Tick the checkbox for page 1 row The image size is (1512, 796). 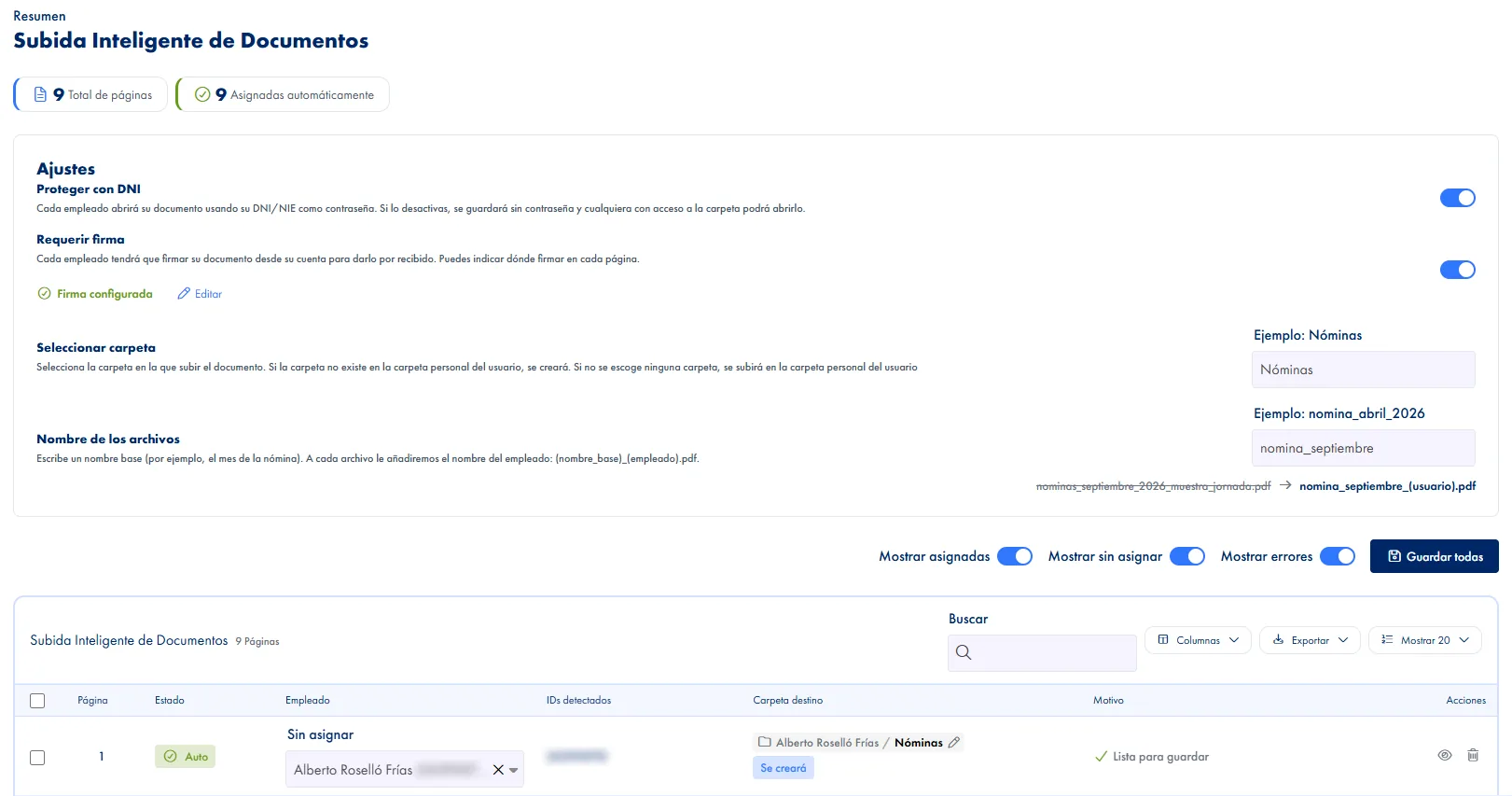coord(37,758)
